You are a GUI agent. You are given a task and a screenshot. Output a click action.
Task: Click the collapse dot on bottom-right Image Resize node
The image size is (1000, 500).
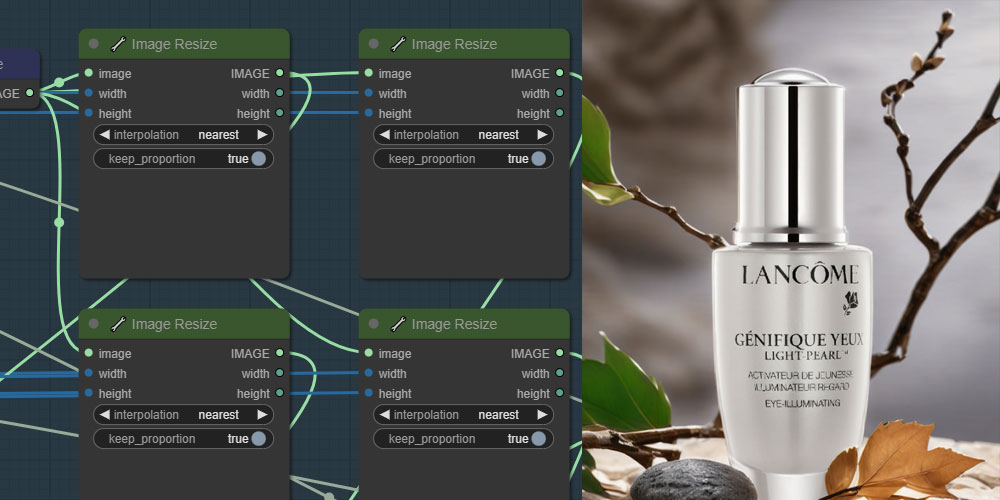coord(374,324)
